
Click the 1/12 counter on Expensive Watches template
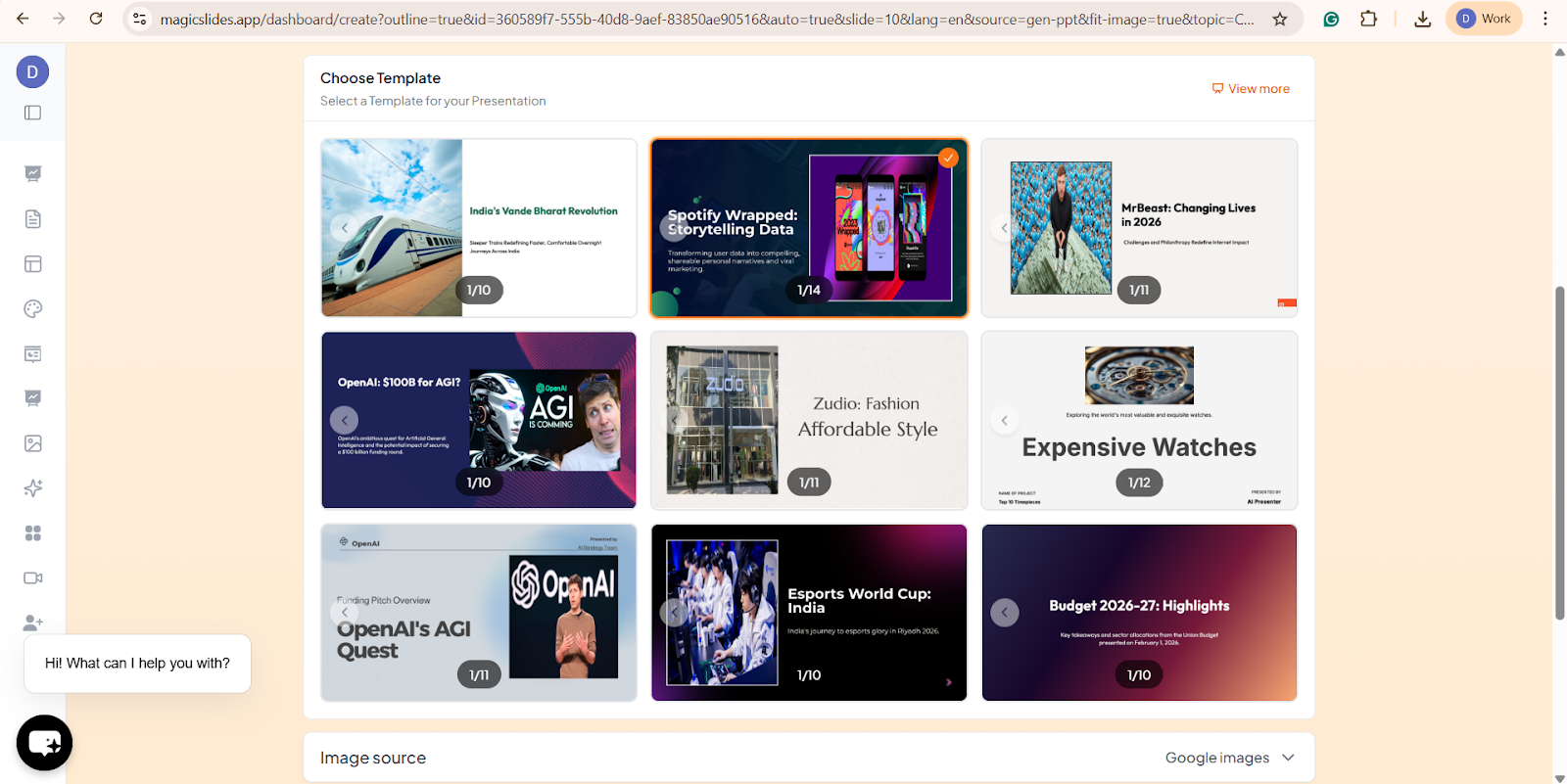1139,483
